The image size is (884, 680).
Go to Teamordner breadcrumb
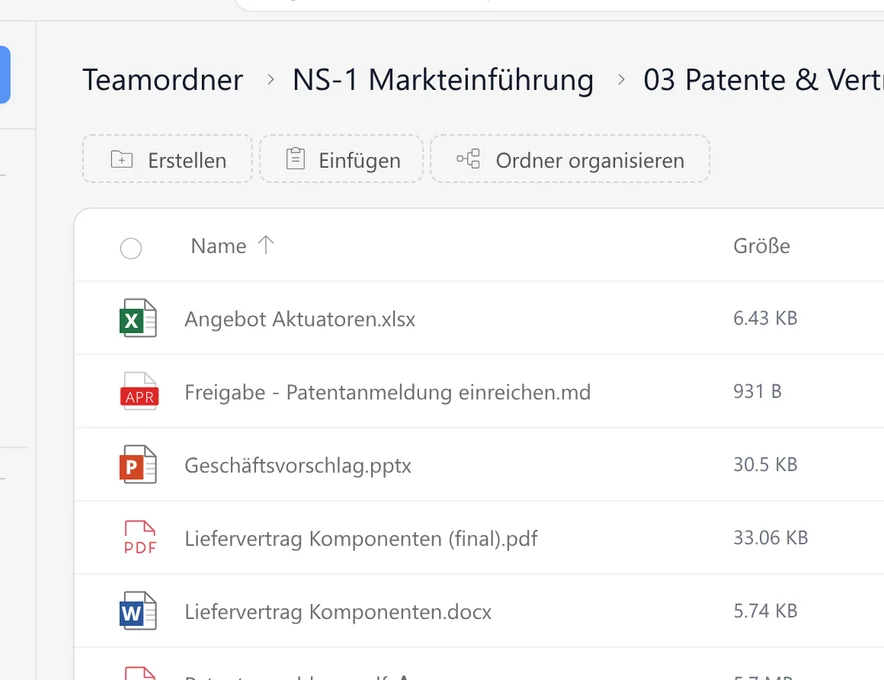coord(163,80)
